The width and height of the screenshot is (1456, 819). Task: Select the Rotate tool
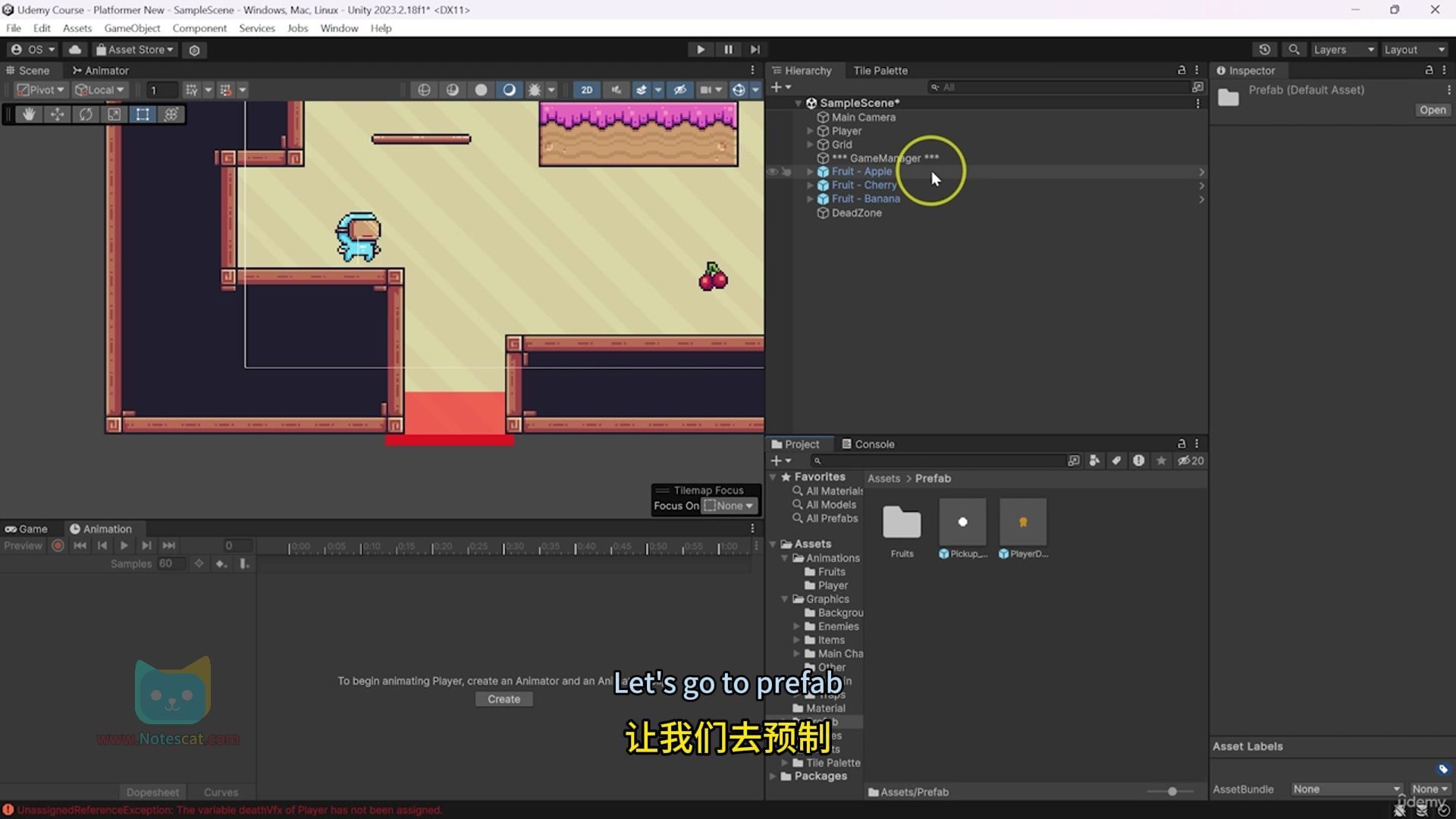click(x=86, y=115)
